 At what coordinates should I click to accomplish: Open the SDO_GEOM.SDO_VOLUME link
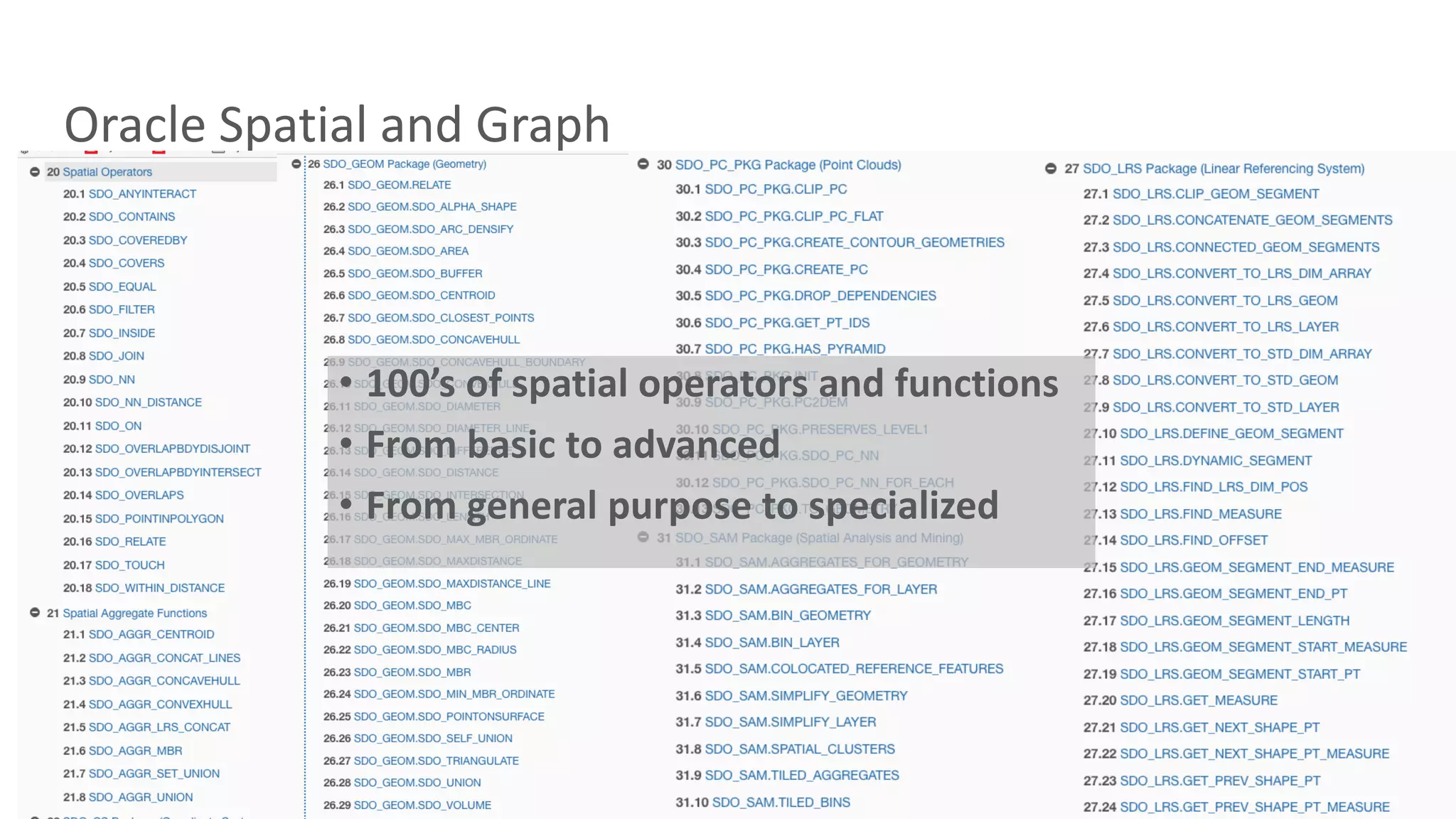point(422,805)
